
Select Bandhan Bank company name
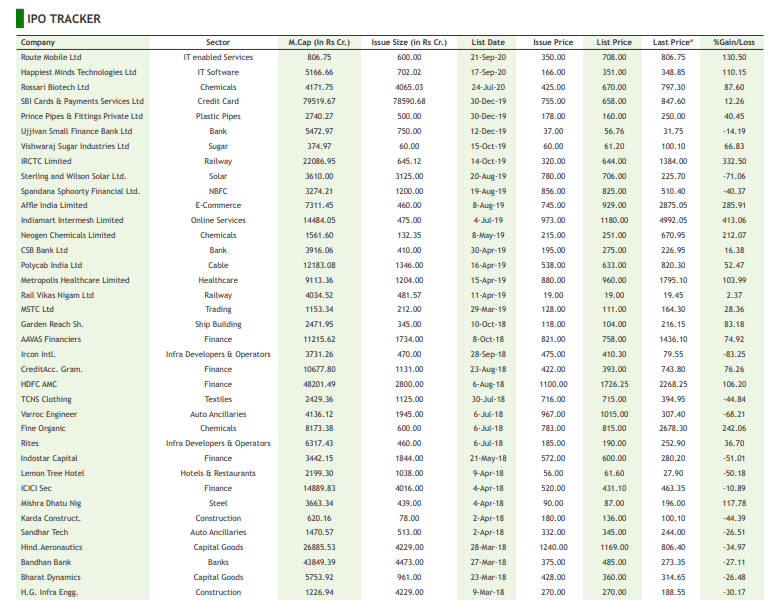click(x=46, y=562)
